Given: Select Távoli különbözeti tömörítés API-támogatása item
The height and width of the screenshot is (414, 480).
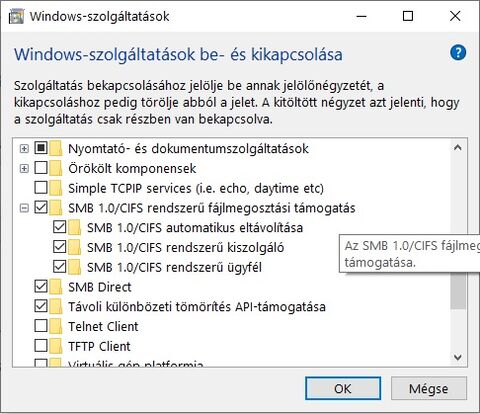Looking at the screenshot, I should (197, 307).
